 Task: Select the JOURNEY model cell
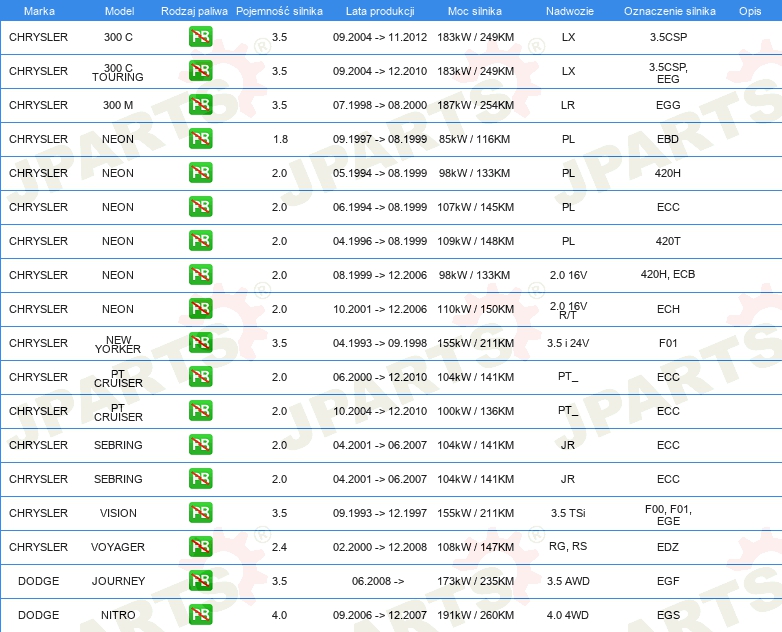[118, 581]
